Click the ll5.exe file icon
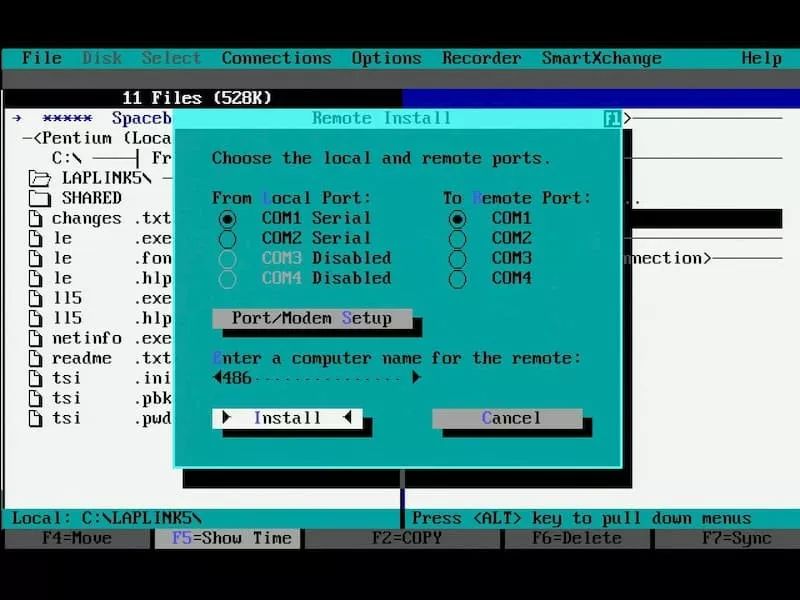The height and width of the screenshot is (600, 800). 35,298
